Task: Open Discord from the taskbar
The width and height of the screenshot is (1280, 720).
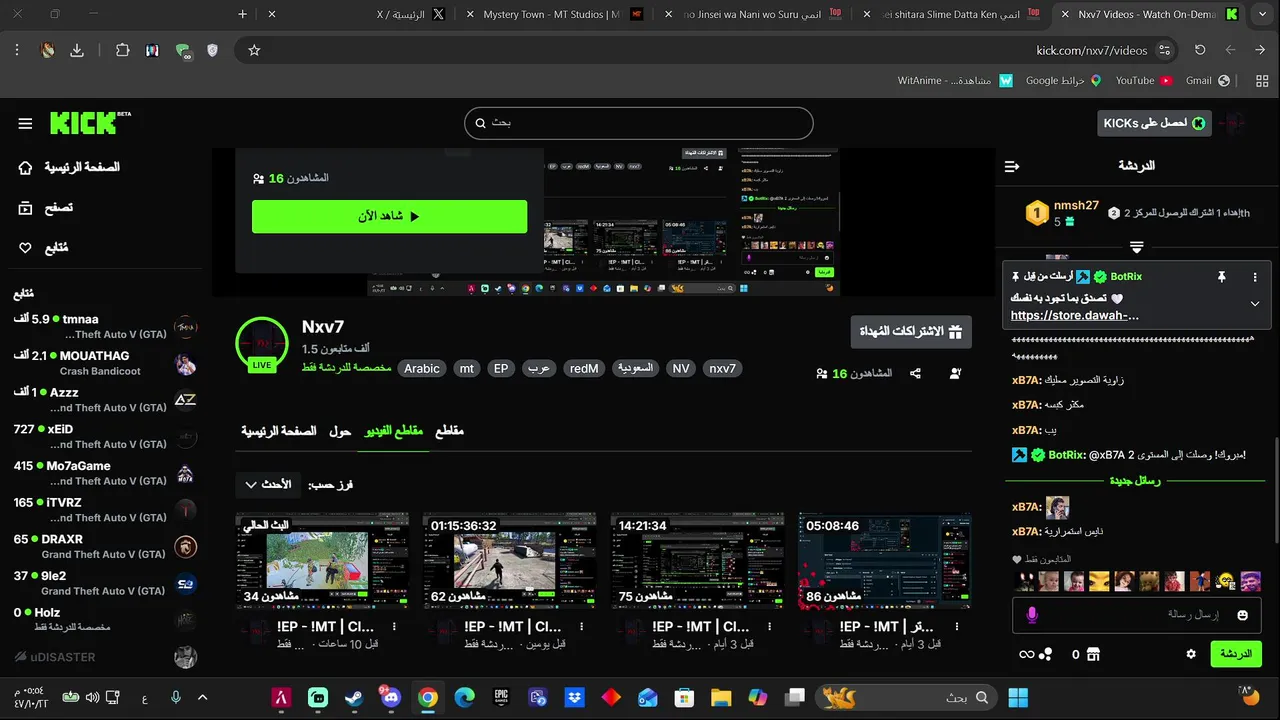Action: click(390, 697)
